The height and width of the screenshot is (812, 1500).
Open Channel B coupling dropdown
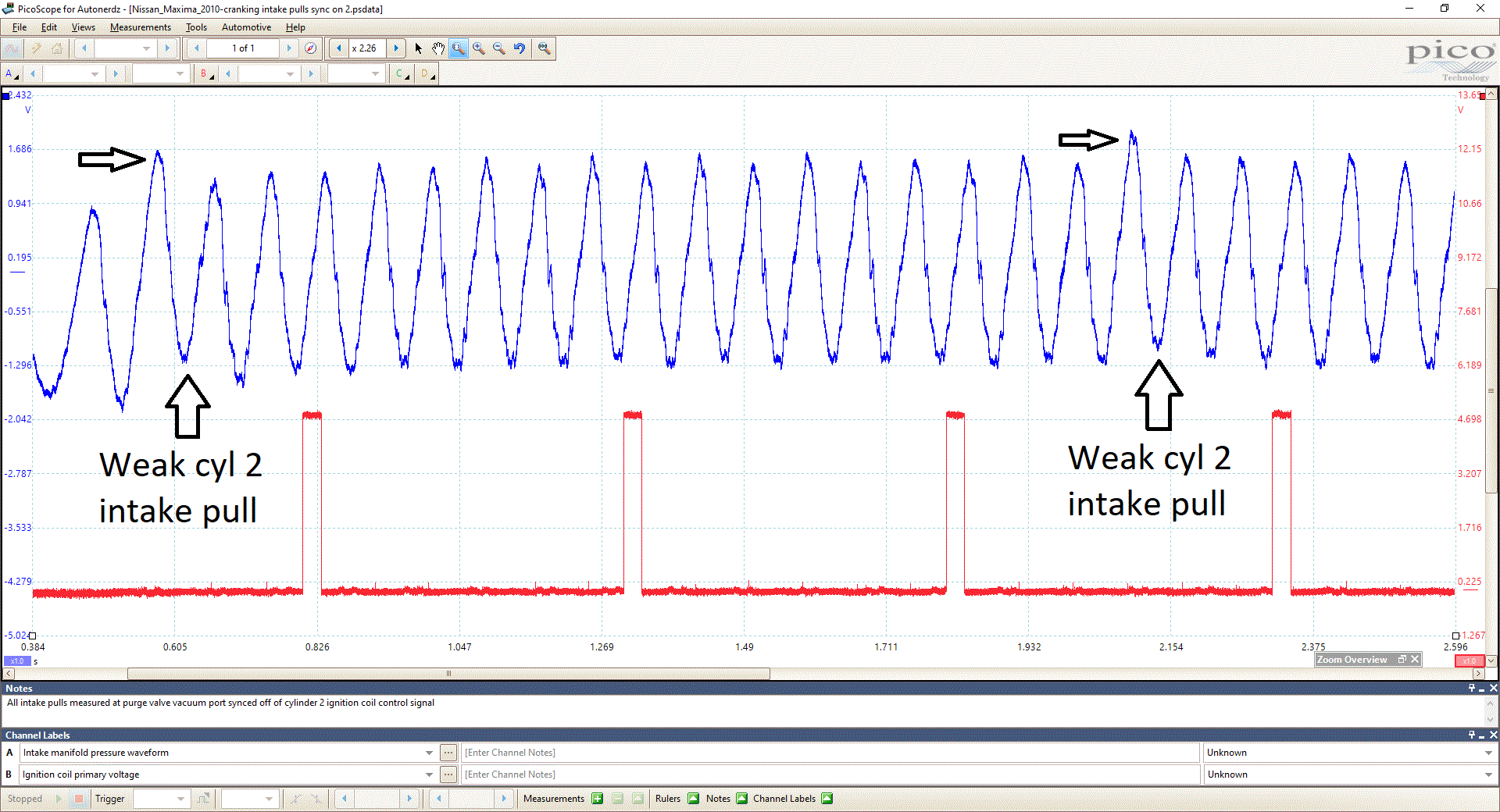[x=356, y=73]
